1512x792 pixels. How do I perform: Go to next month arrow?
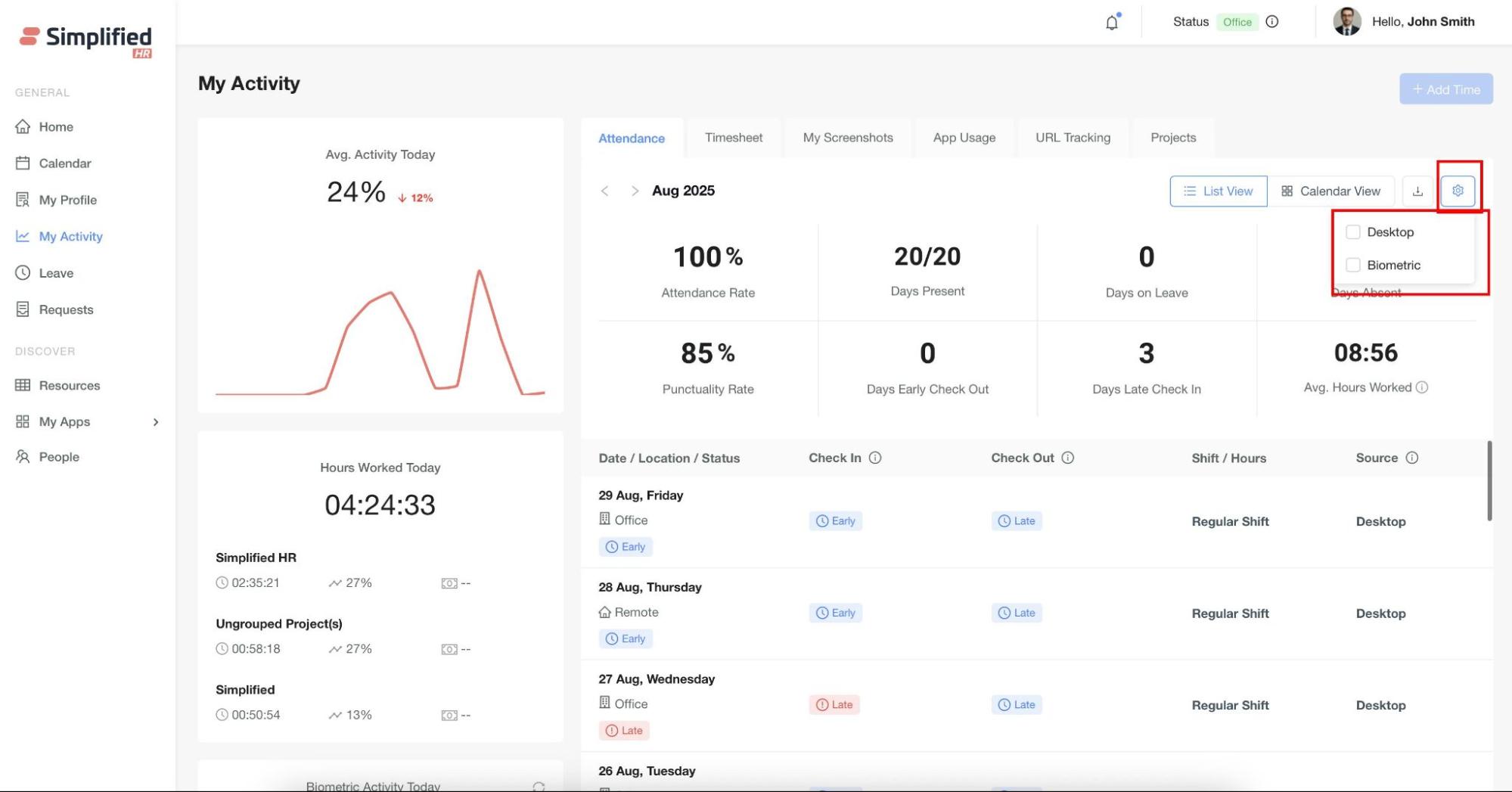635,191
